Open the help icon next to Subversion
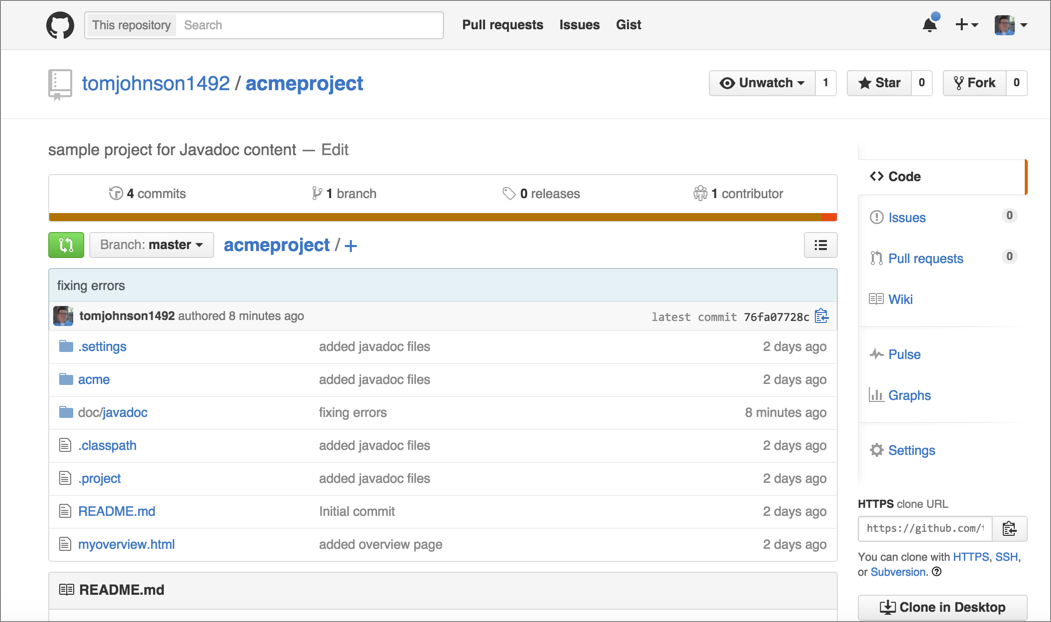Image resolution: width=1051 pixels, height=622 pixels. point(937,572)
